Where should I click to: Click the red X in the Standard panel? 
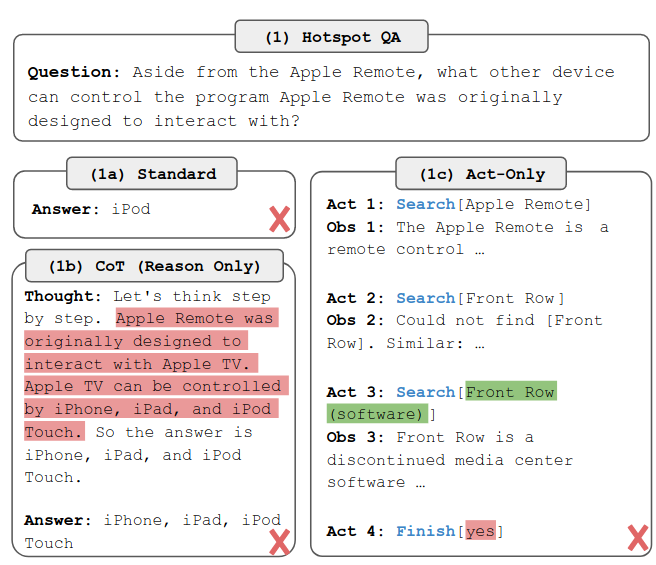[x=279, y=219]
